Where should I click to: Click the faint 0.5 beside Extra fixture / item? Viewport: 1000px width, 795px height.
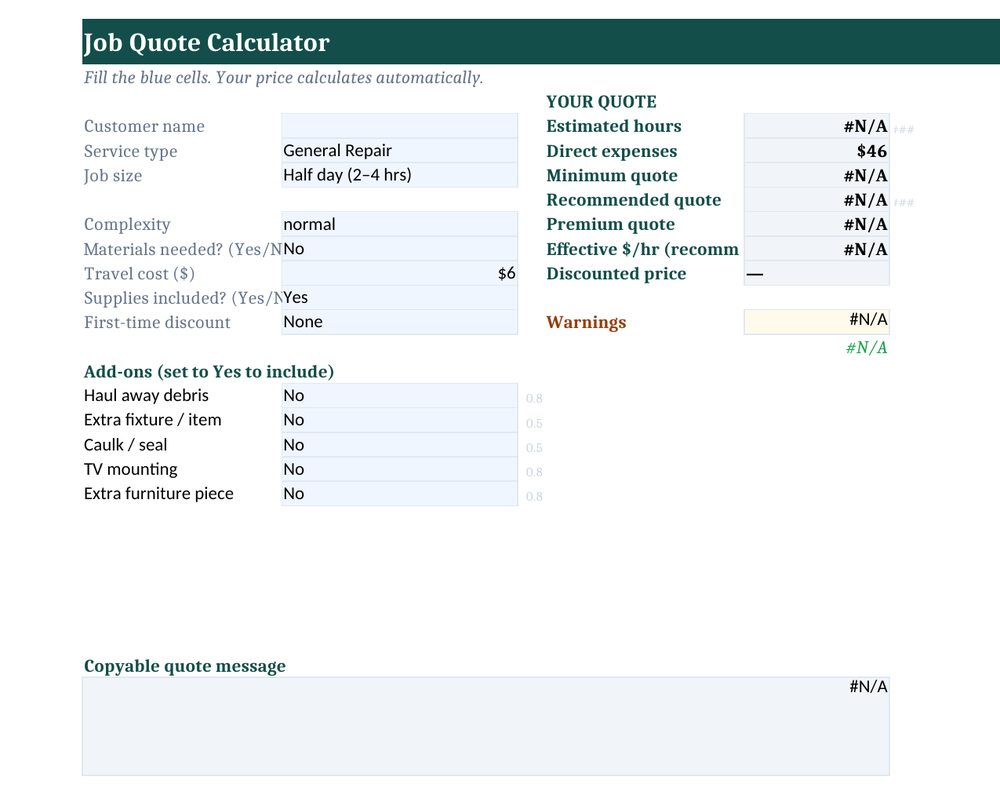point(534,423)
